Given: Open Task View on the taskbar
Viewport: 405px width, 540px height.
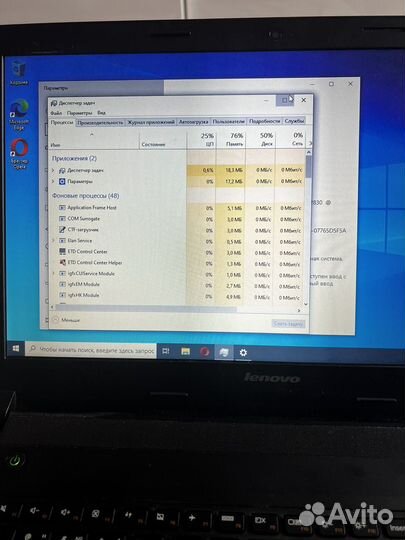Looking at the screenshot, I should tap(166, 351).
